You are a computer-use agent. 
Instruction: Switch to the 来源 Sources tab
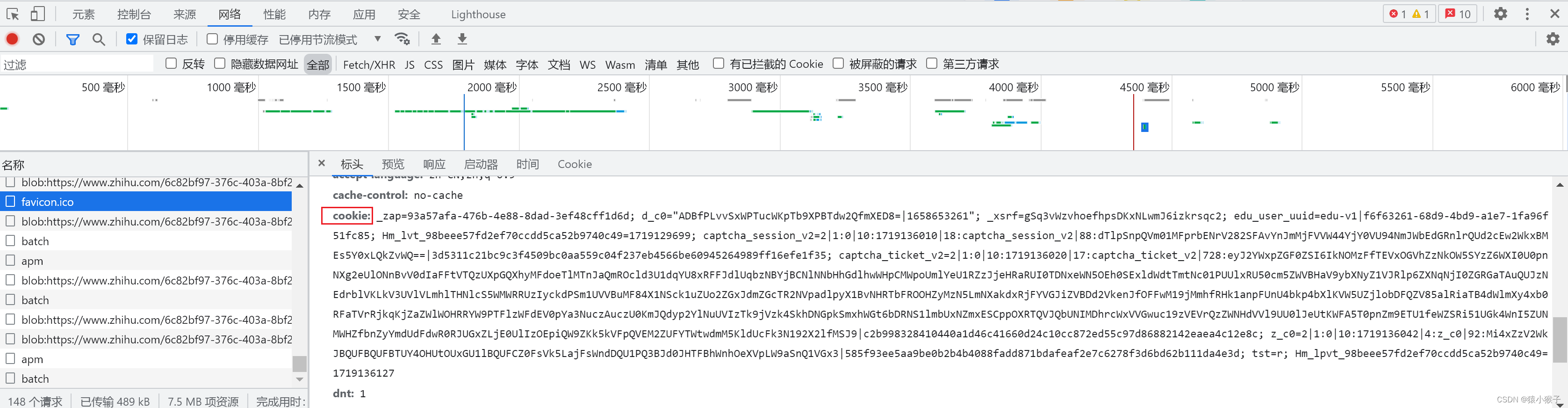[x=185, y=14]
